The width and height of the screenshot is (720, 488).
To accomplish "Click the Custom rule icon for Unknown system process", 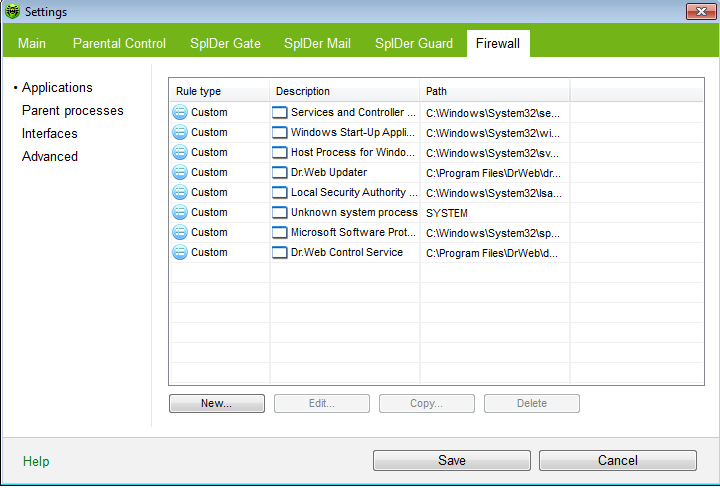I will pyautogui.click(x=180, y=212).
